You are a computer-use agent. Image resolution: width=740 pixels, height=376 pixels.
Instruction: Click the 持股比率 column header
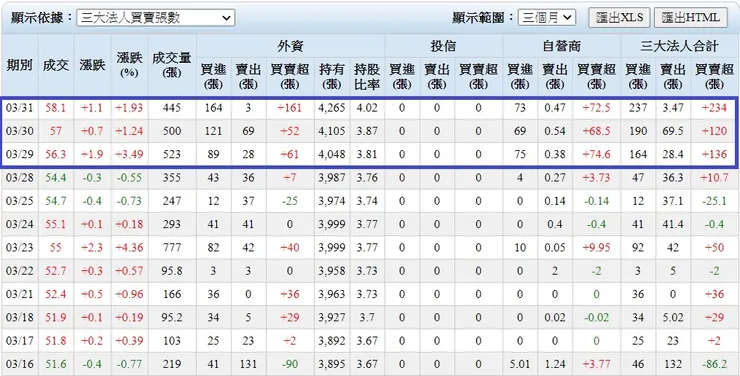coord(367,76)
